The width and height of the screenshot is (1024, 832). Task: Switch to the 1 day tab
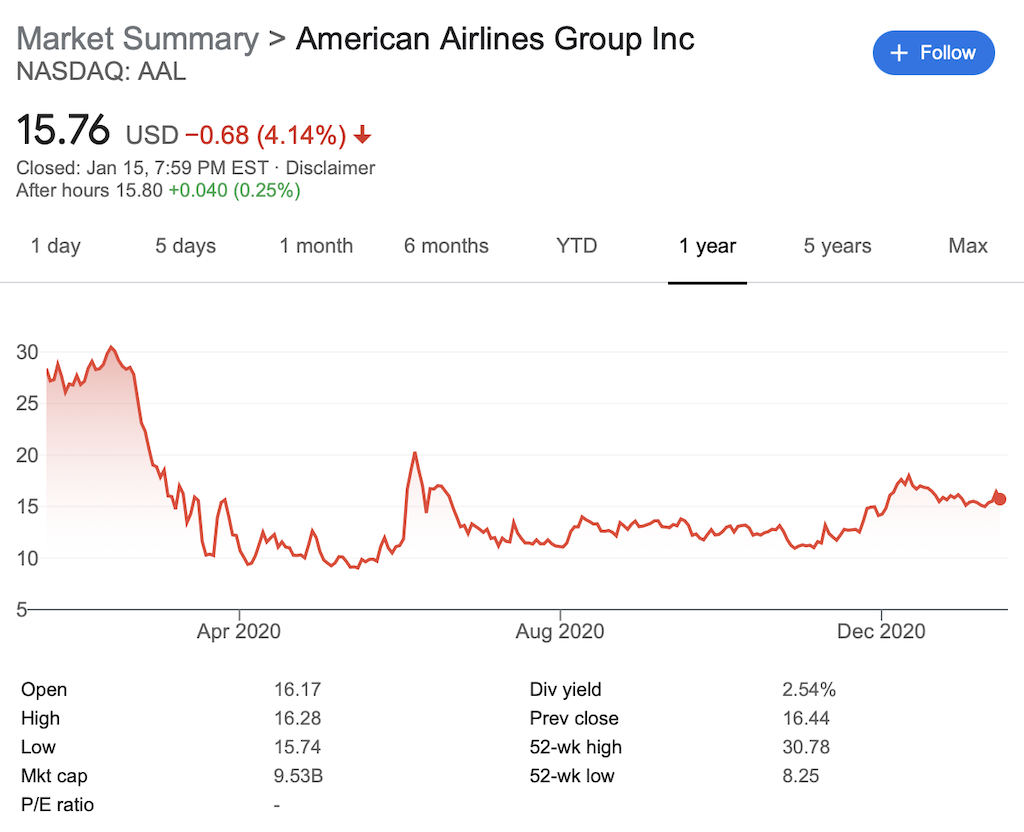point(56,246)
